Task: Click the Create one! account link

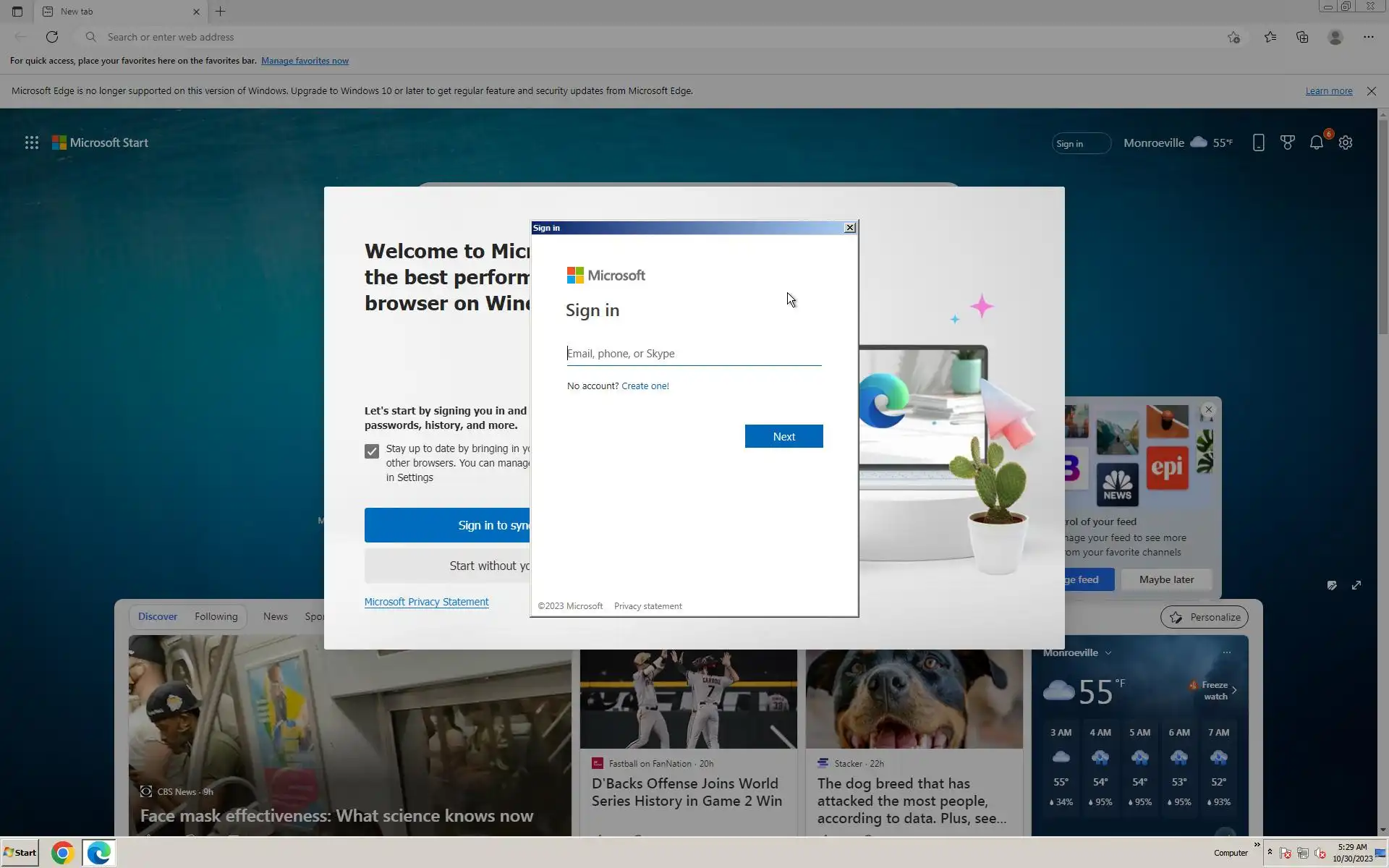Action: (645, 386)
